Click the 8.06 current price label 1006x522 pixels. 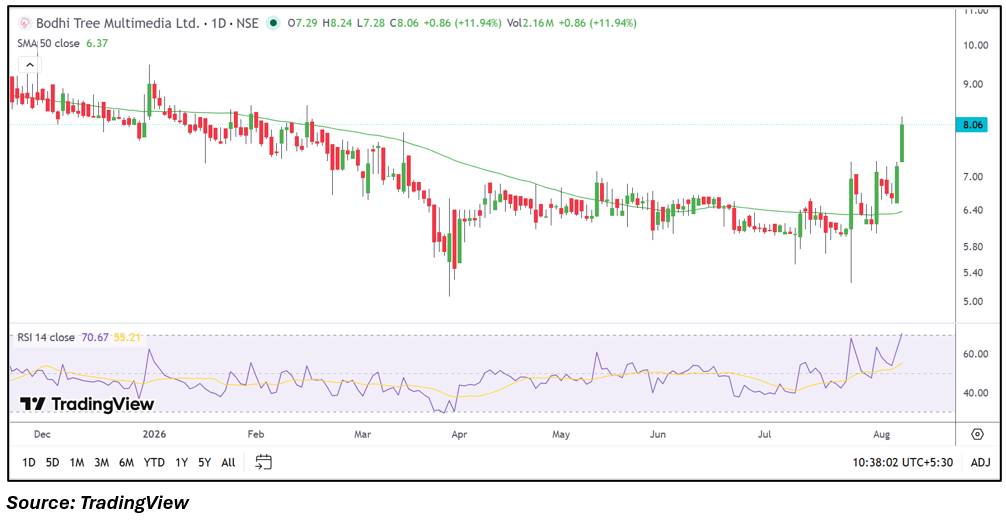(x=973, y=124)
